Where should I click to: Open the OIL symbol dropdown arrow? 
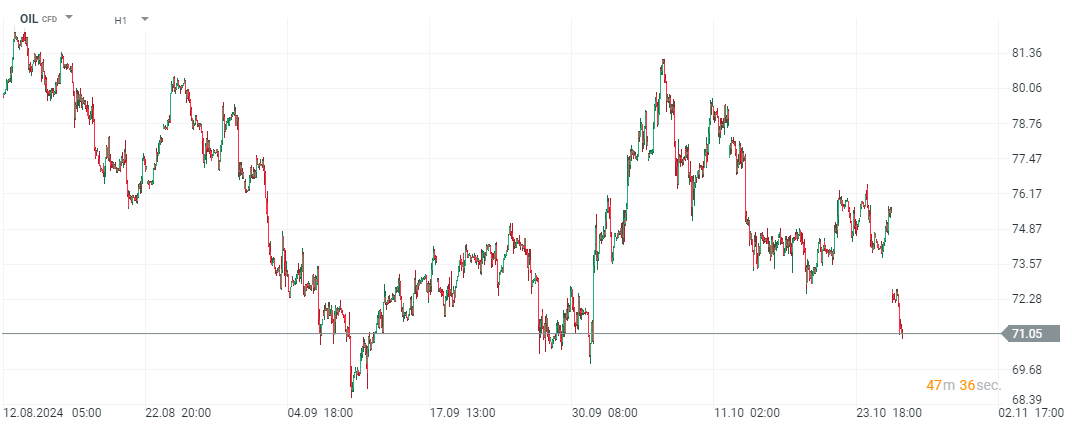pos(69,18)
